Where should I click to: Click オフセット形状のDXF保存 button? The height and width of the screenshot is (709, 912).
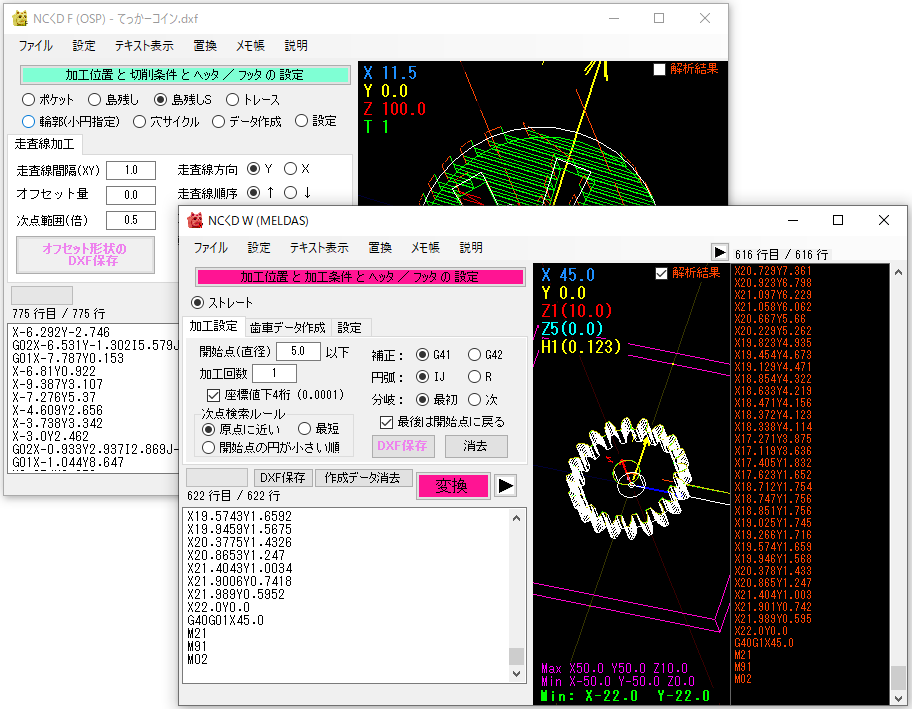[85, 255]
